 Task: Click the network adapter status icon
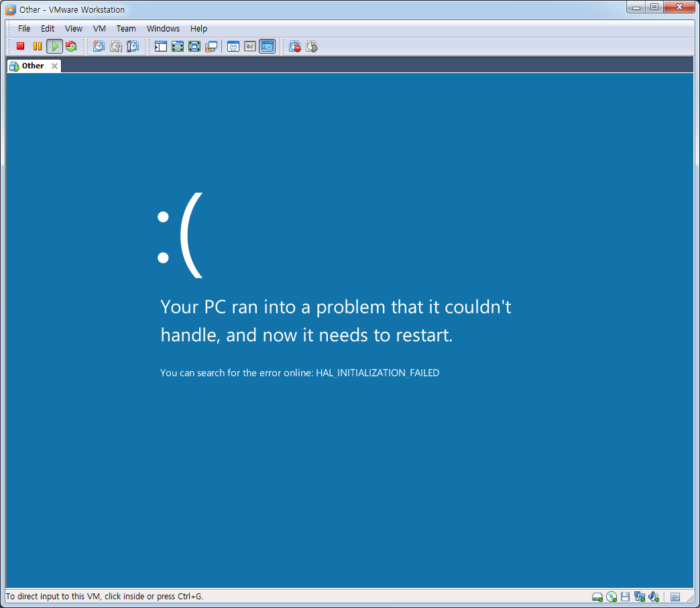point(639,597)
